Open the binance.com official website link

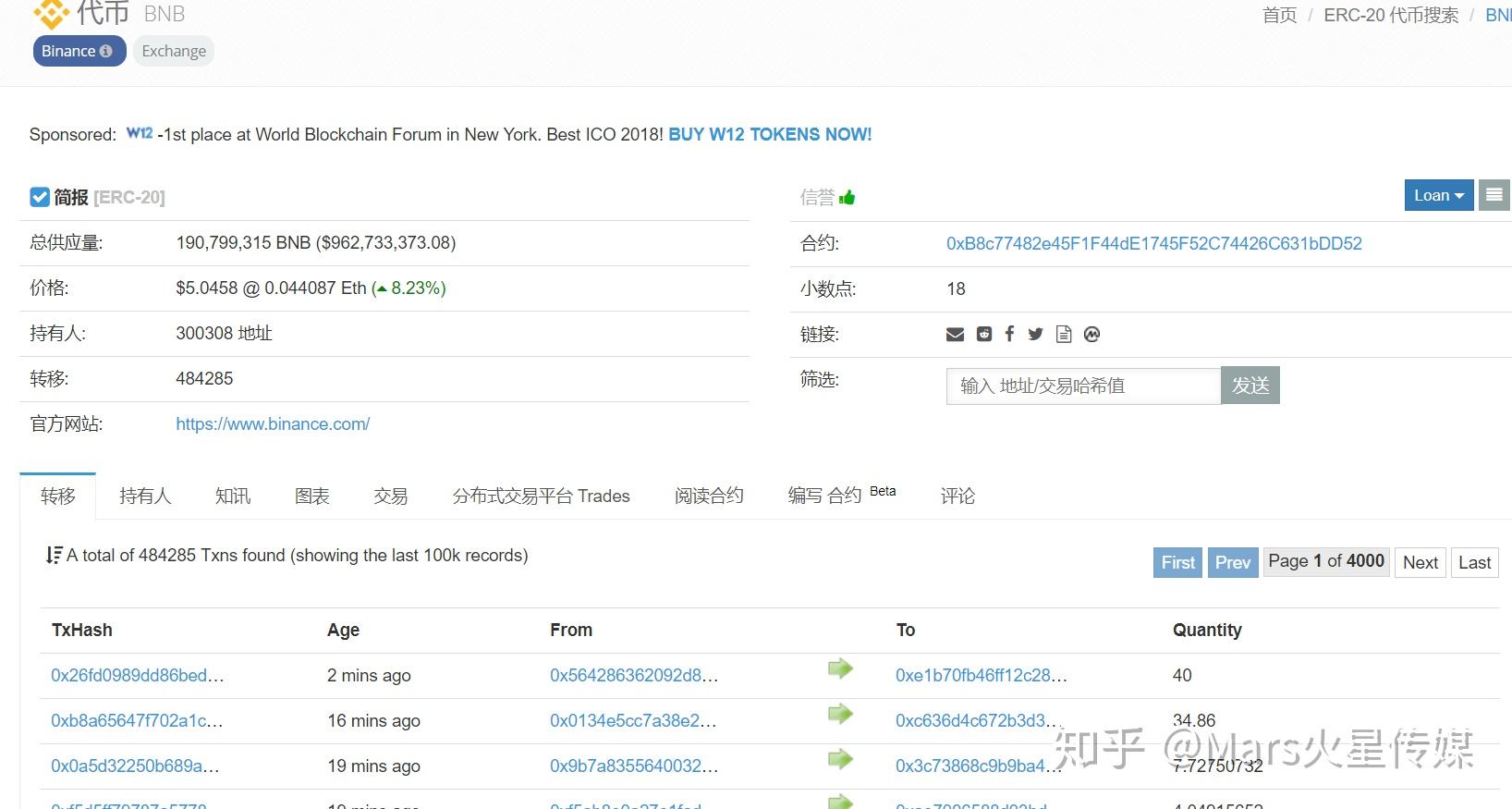(x=273, y=424)
